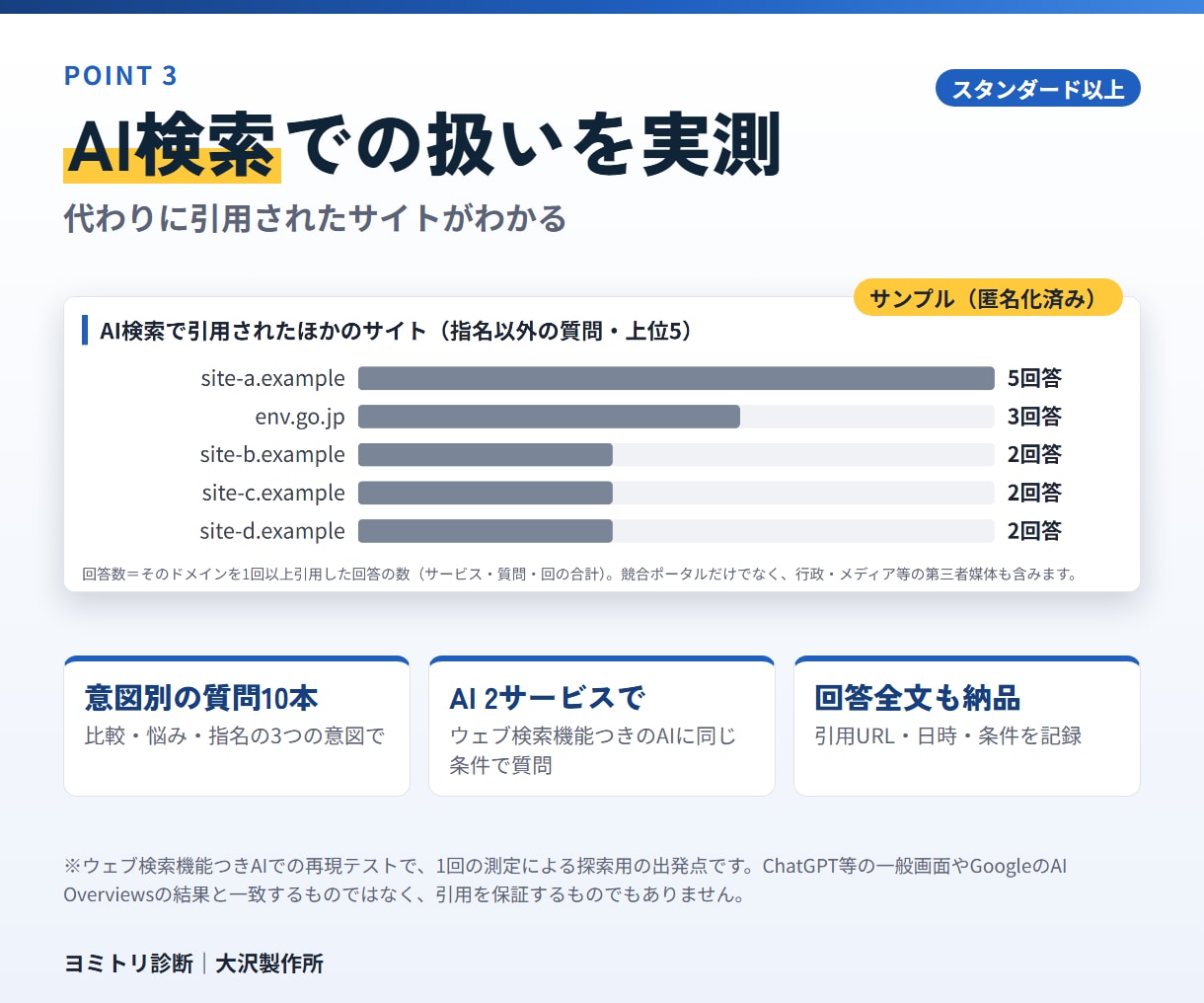Click the 意図別の質問10本 card heading
Screen dimensions: 1204x1003
(201, 698)
